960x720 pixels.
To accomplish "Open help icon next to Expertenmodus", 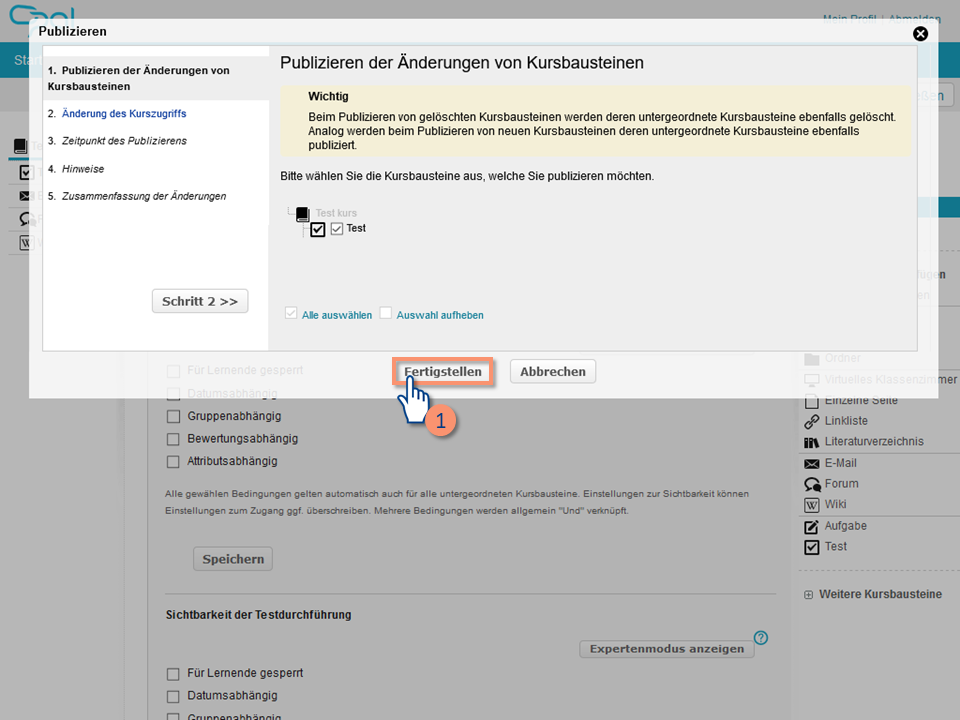I will pyautogui.click(x=761, y=638).
